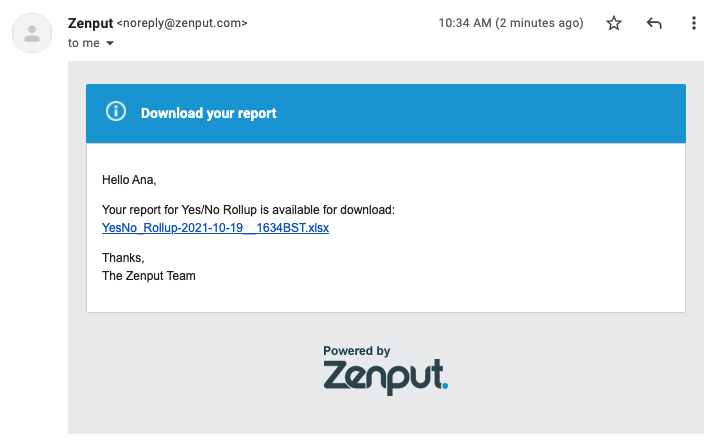Click the "Powered by" footer text

[x=357, y=351]
